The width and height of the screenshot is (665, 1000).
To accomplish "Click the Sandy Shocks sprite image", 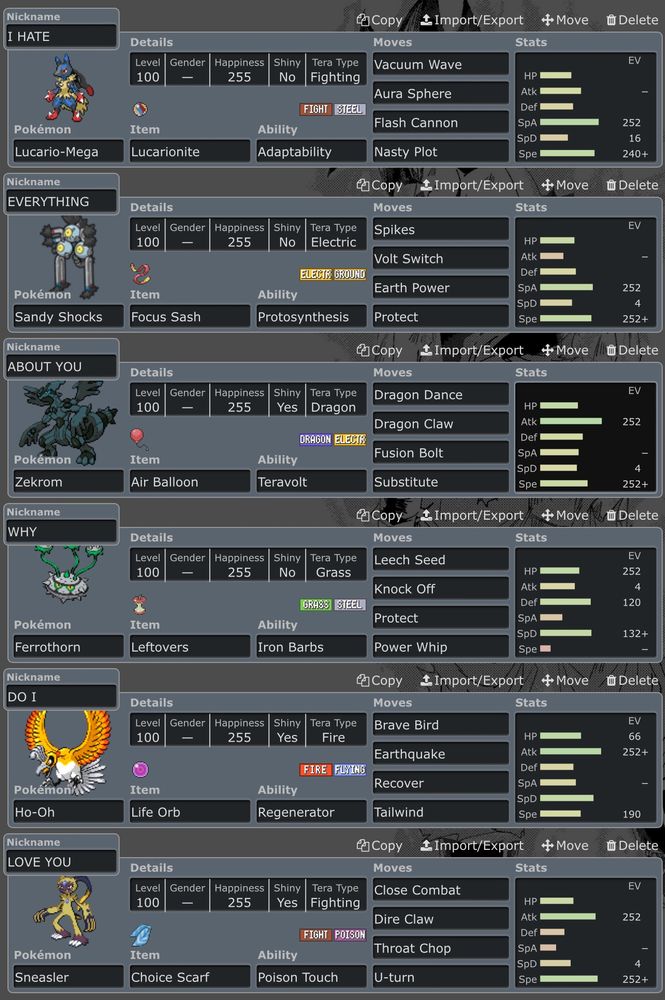I will [x=69, y=258].
